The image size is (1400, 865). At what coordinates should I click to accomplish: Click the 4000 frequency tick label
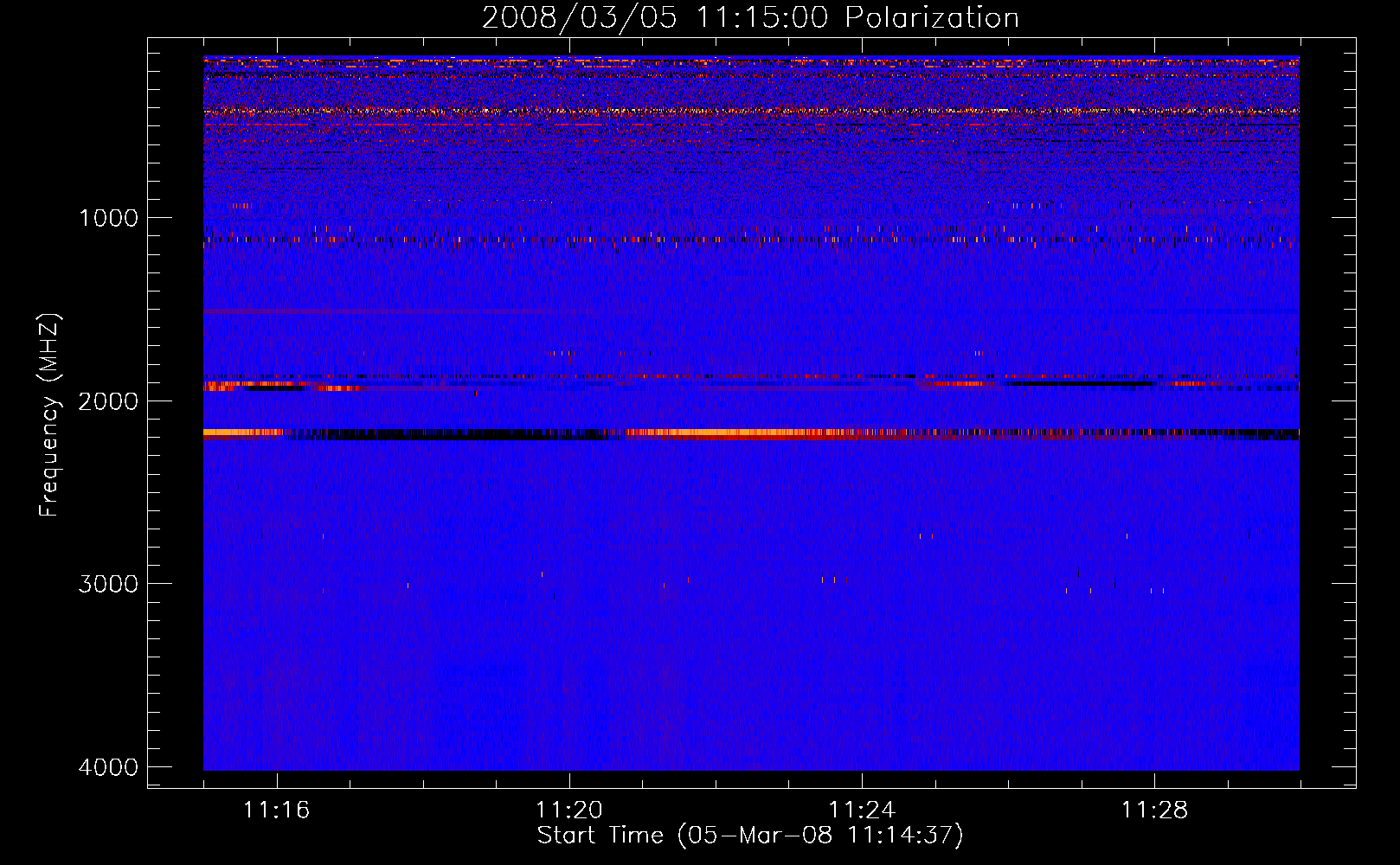108,767
